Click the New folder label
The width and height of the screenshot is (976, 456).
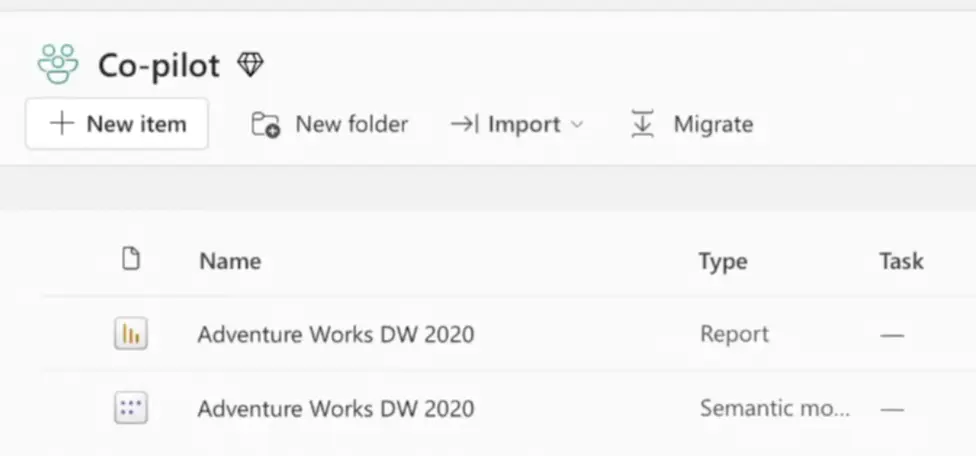[351, 125]
